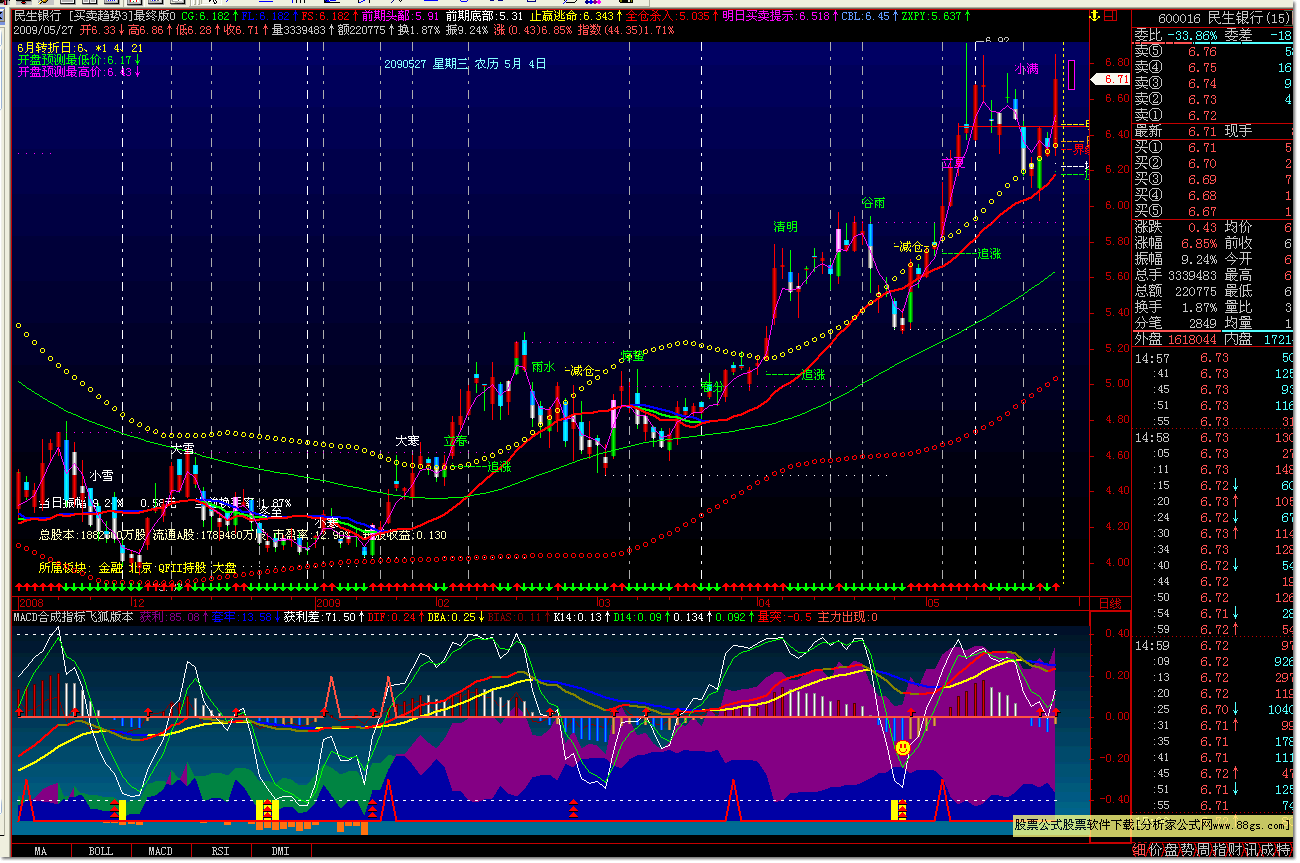Click the 14:57 tick trade row
The image size is (1300, 863).
[x=1214, y=358]
